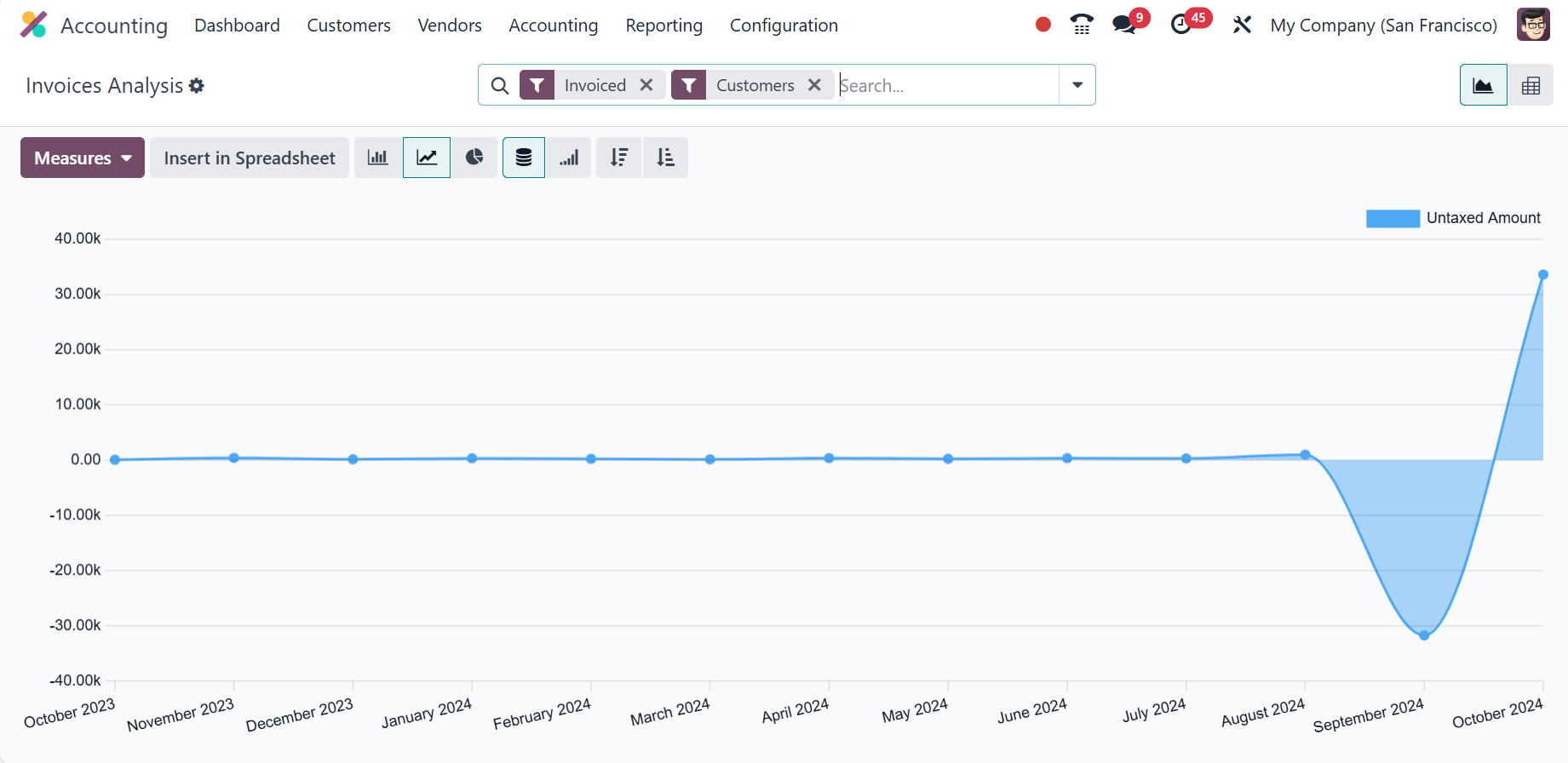Click the Customers filter label

755,85
